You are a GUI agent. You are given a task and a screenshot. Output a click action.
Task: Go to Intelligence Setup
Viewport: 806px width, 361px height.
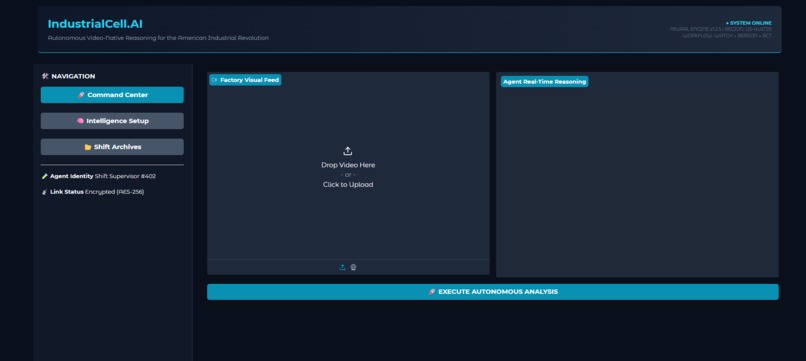[112, 121]
